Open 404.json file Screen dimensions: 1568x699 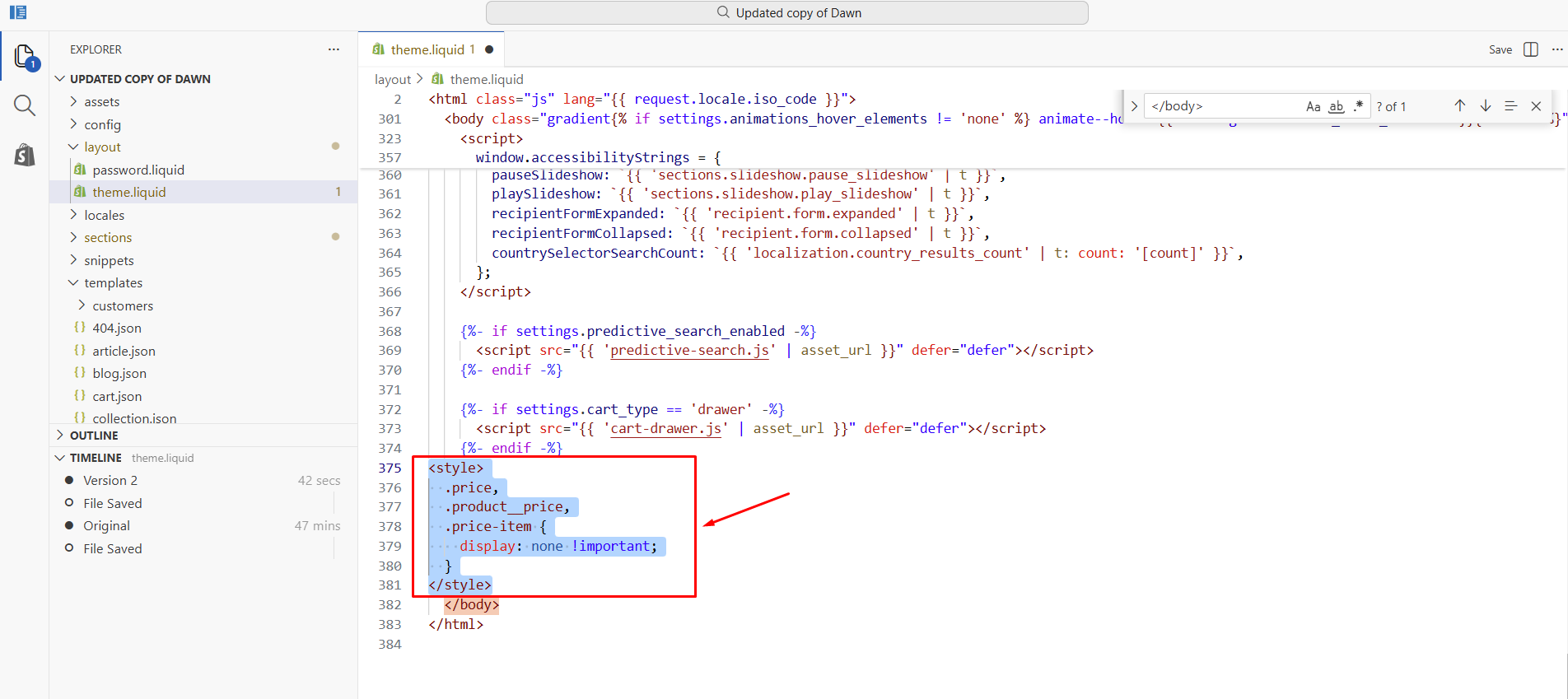point(117,328)
